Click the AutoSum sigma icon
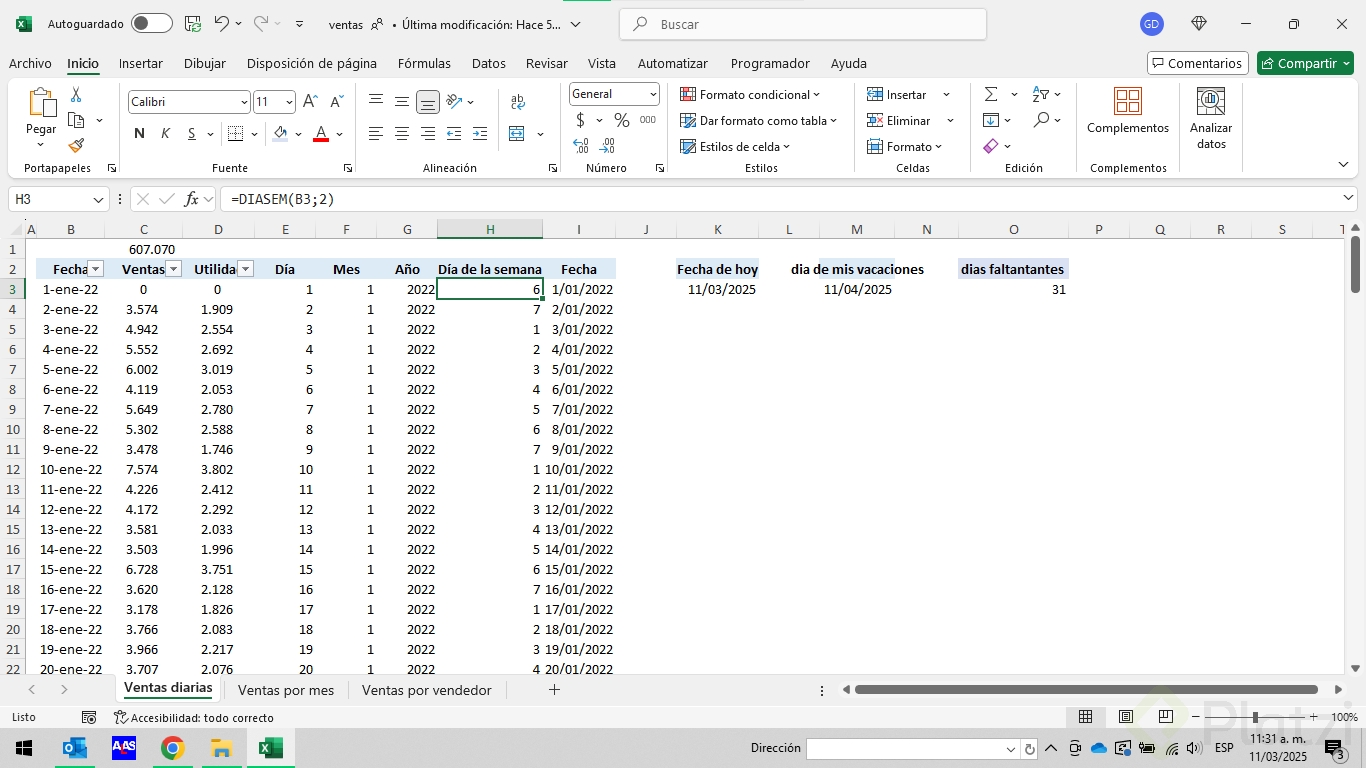Image resolution: width=1366 pixels, height=768 pixels. point(991,94)
